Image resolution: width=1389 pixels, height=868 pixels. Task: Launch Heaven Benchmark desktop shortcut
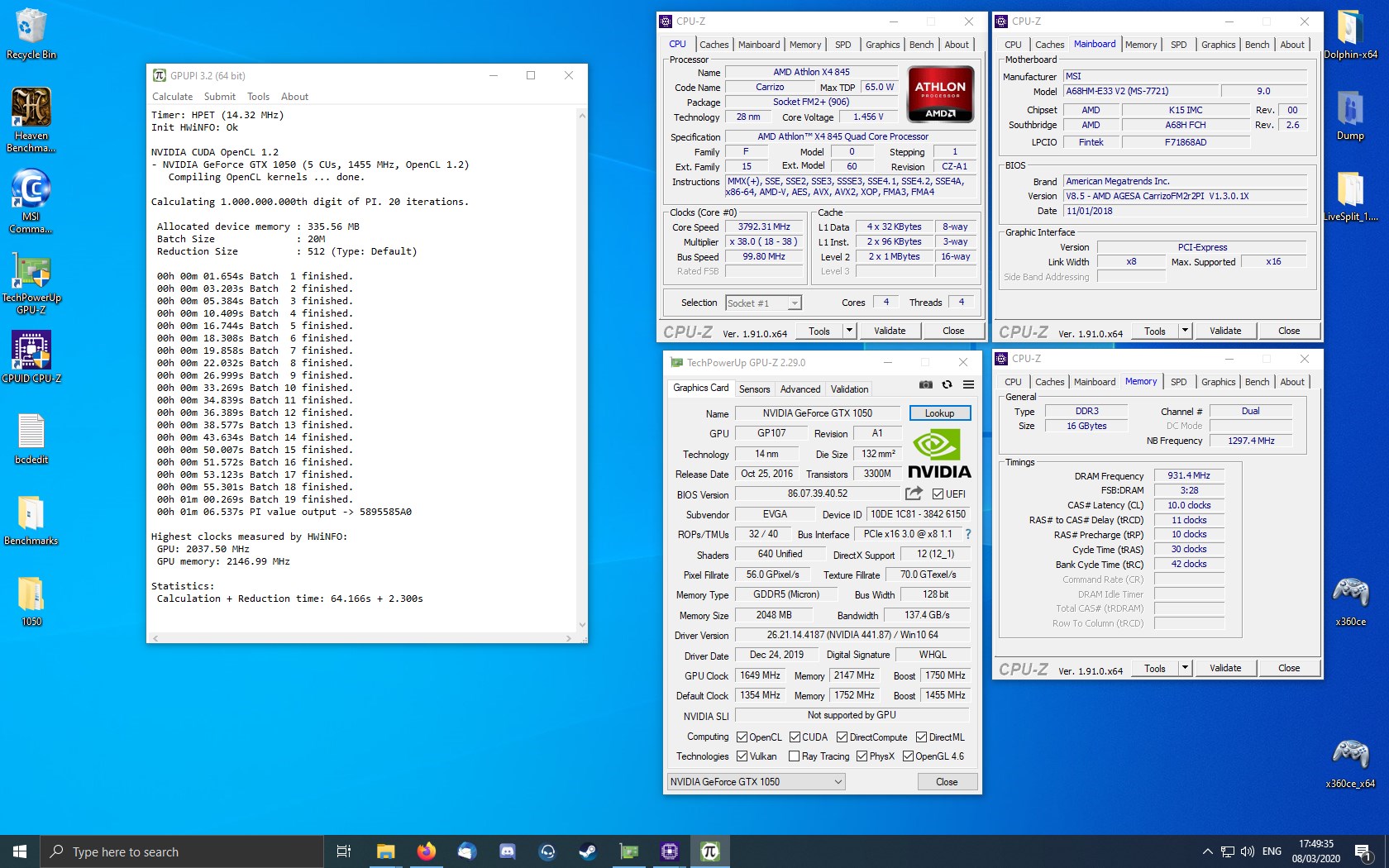tap(31, 120)
